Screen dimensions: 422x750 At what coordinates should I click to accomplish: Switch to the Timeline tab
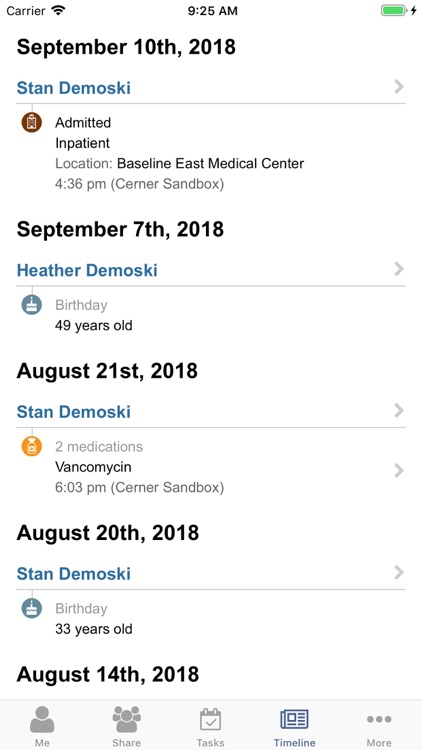294,726
